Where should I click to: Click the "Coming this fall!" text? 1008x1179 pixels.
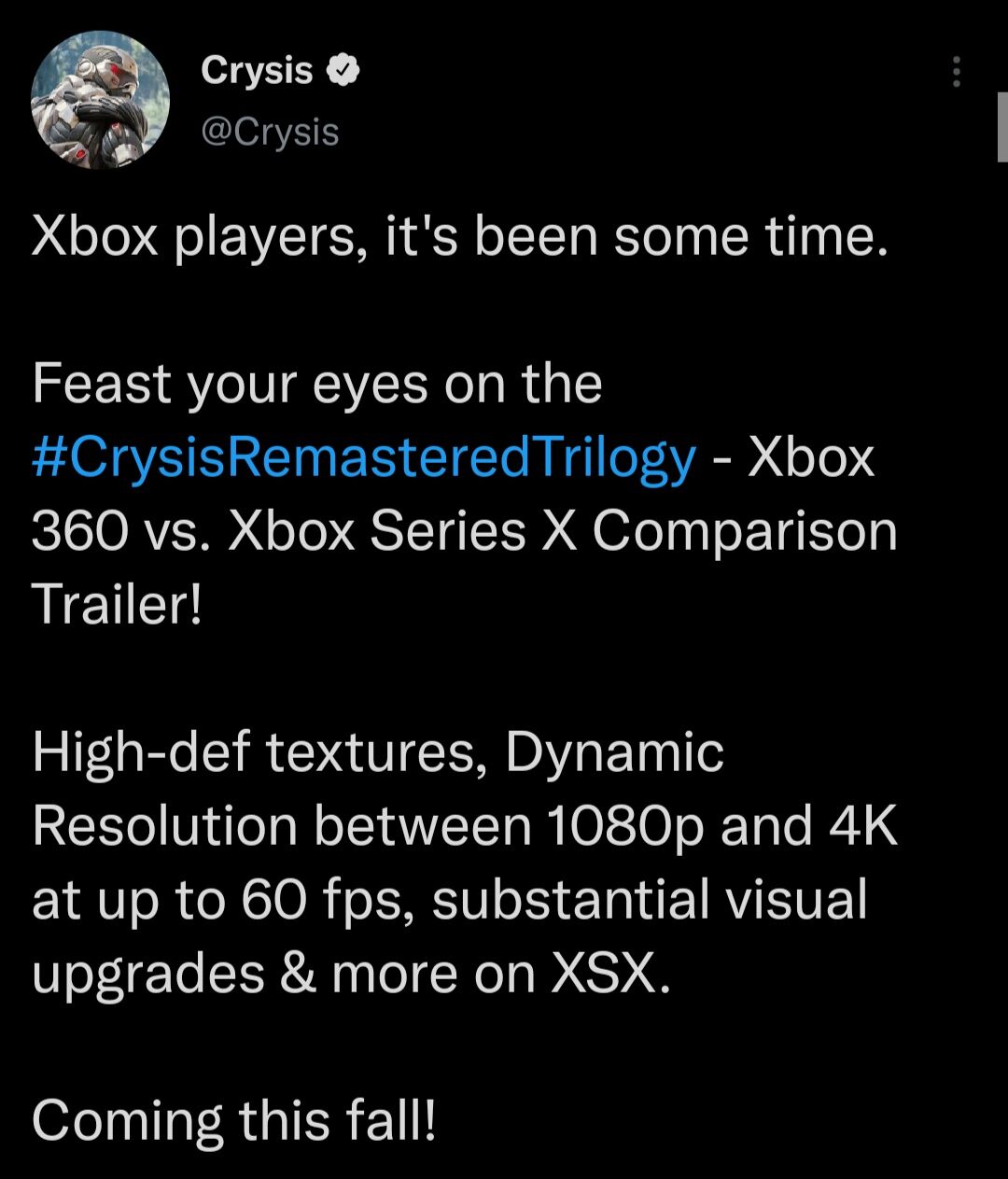pyautogui.click(x=234, y=1120)
